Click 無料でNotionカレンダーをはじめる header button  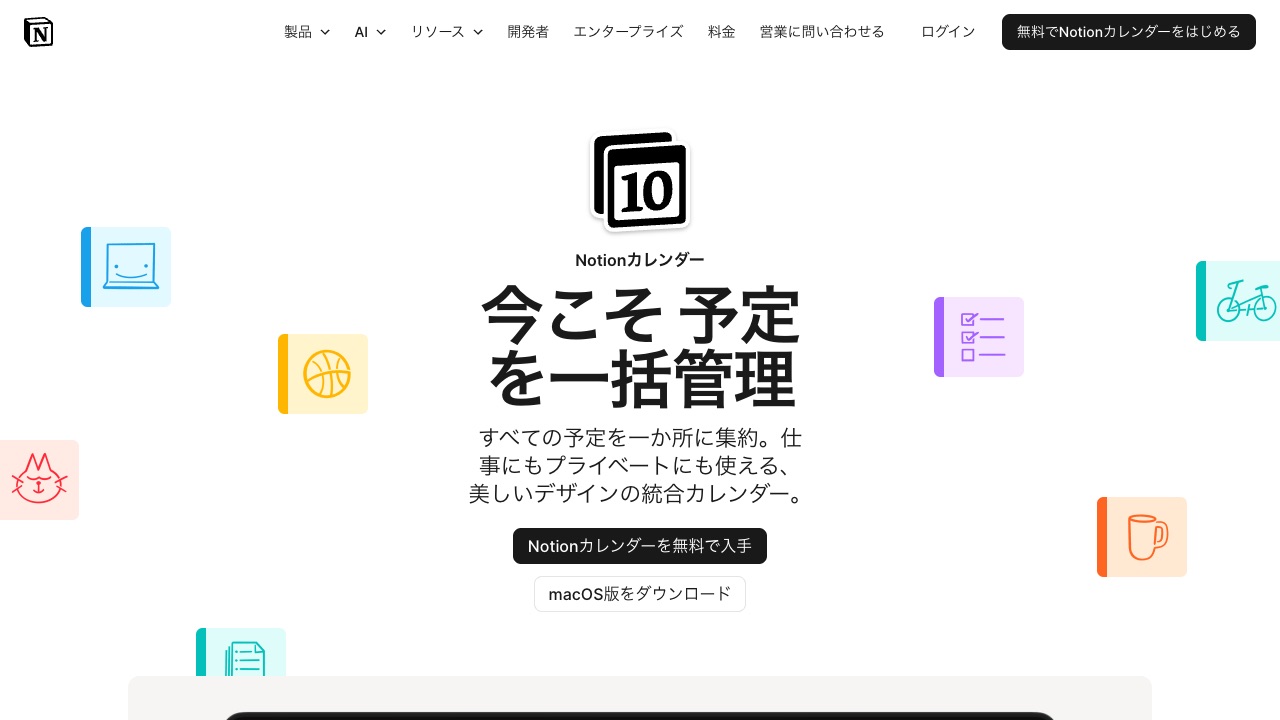click(1129, 32)
